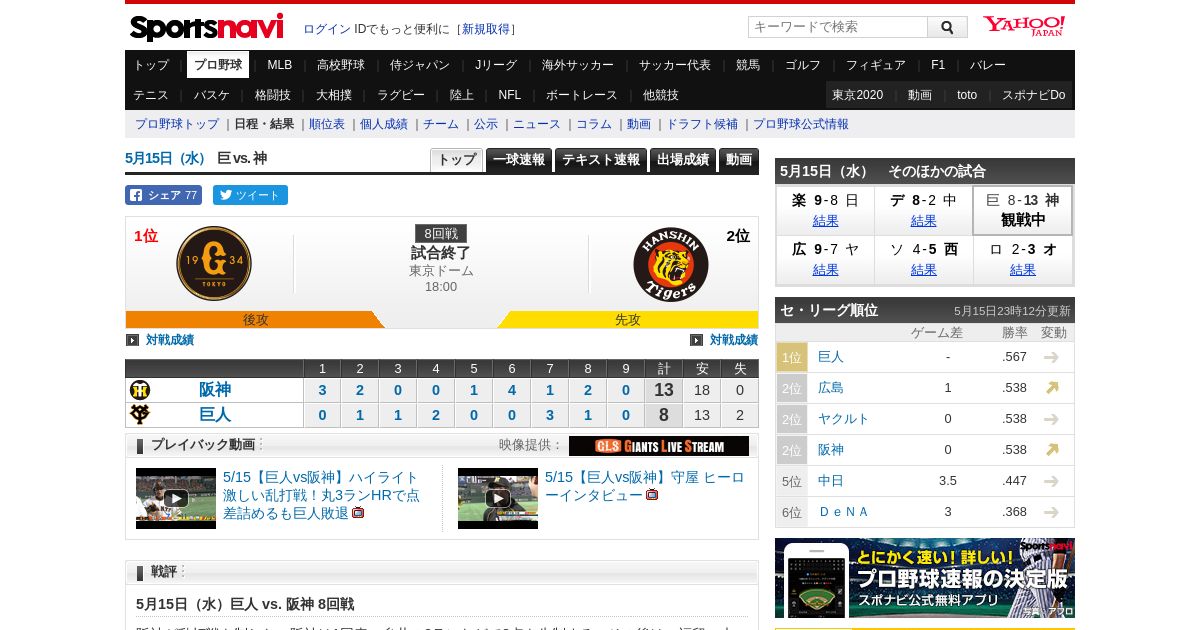
Task: Open the toto nav item
Action: click(967, 95)
